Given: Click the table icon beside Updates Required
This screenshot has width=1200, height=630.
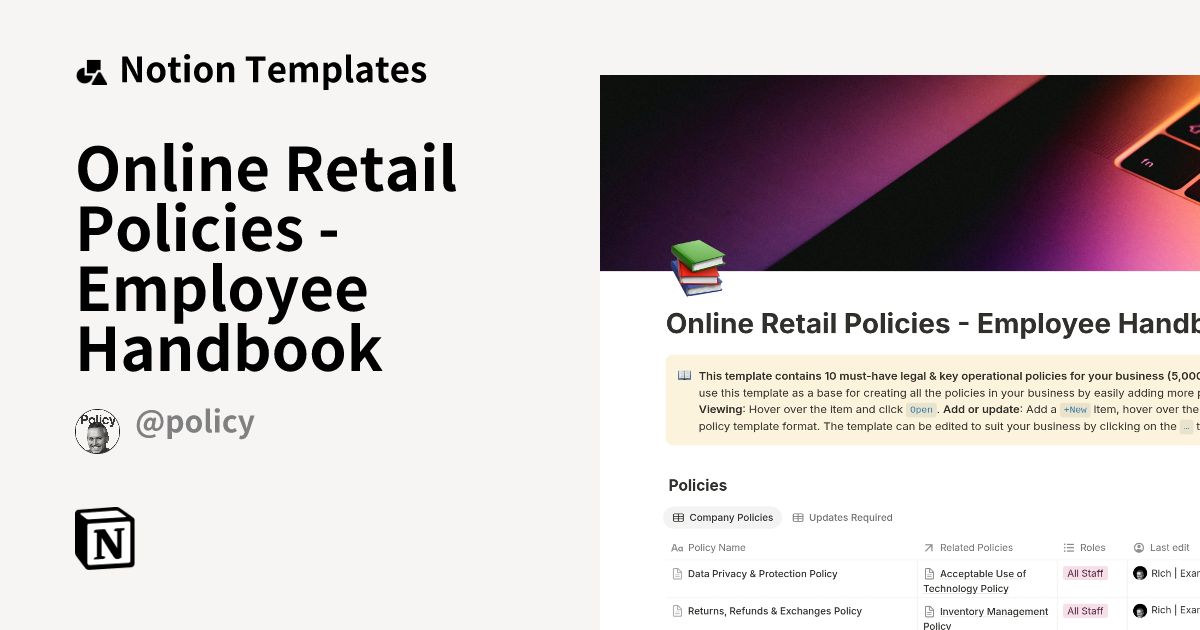Looking at the screenshot, I should pyautogui.click(x=797, y=517).
